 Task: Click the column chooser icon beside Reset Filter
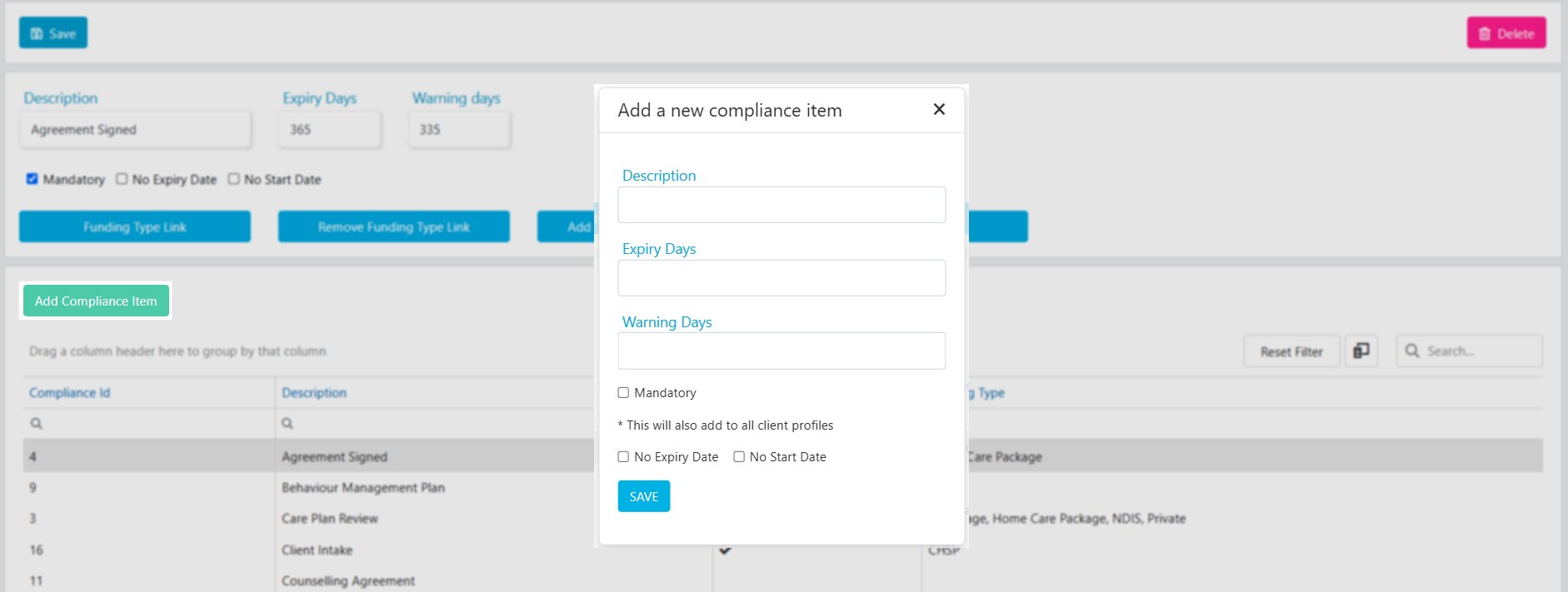point(1361,351)
